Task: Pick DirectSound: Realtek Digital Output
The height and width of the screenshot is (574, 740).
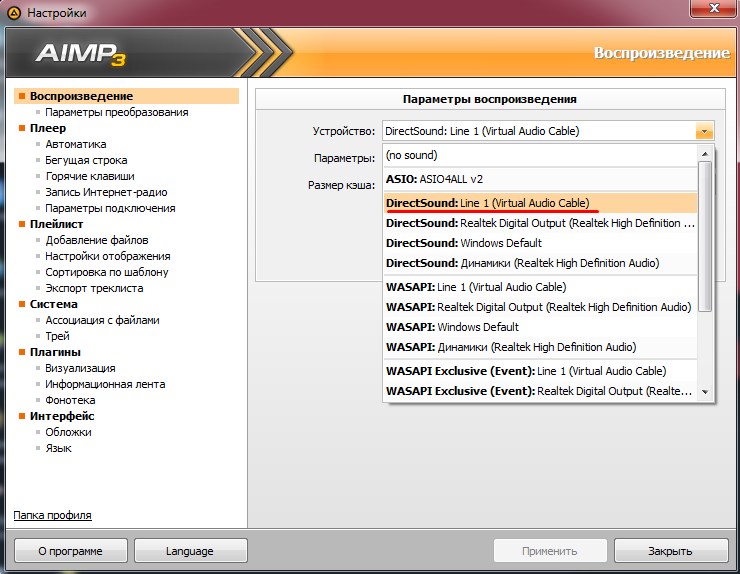Action: (540, 223)
